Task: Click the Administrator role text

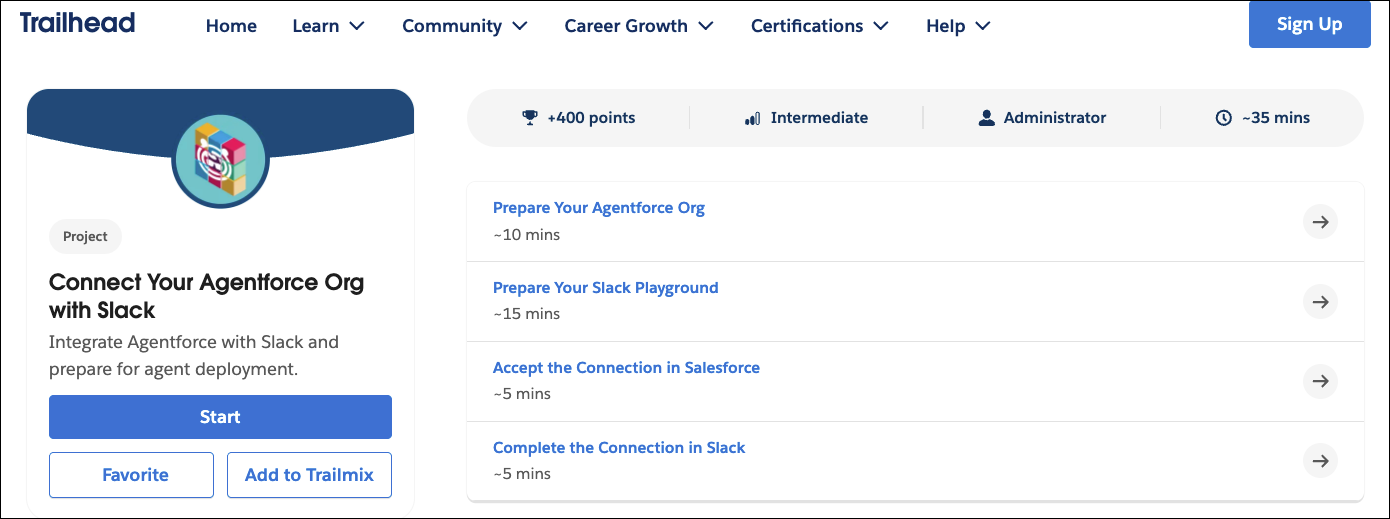Action: (1055, 118)
